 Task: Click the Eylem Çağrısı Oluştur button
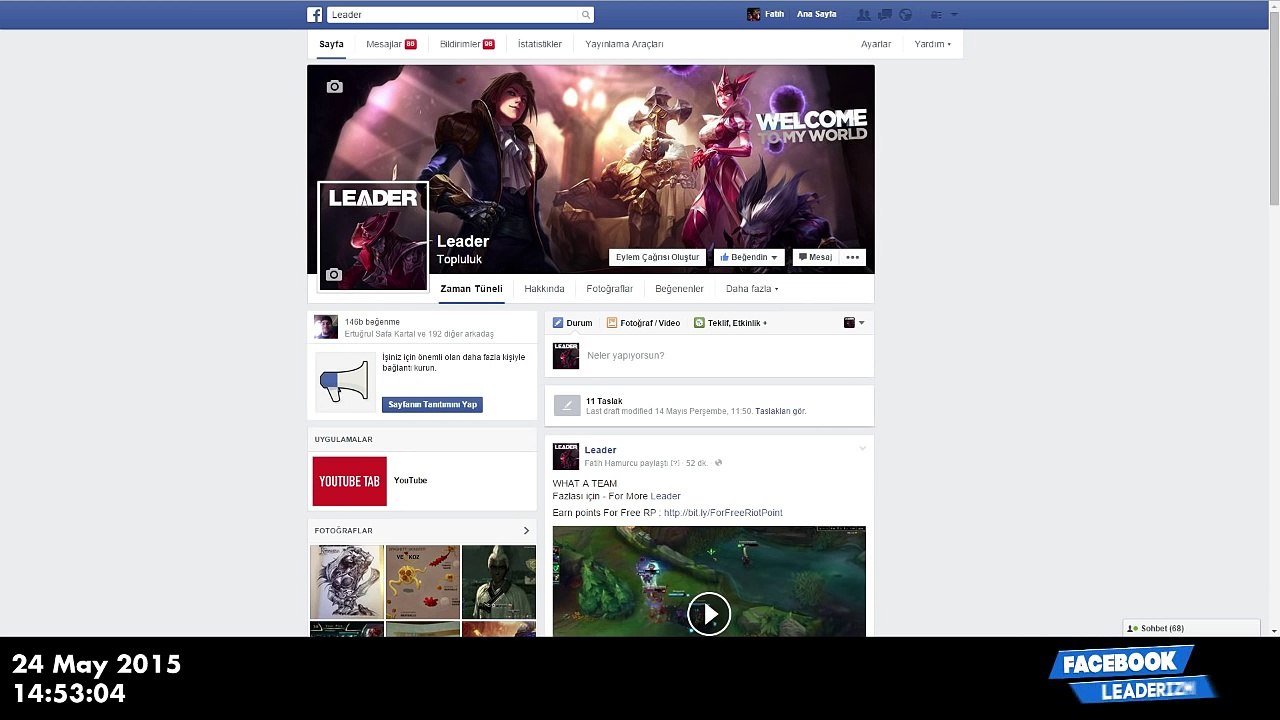pos(657,257)
